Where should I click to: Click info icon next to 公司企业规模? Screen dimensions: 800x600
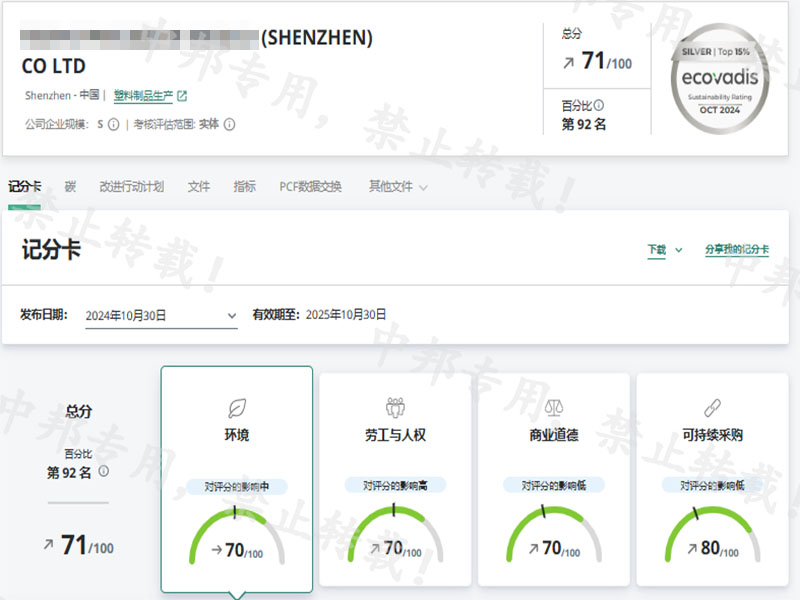[x=113, y=125]
